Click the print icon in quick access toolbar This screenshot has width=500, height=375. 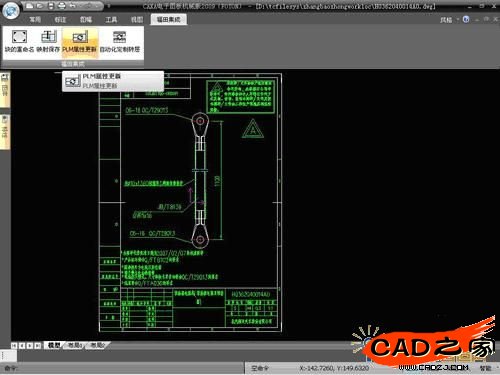[x=61, y=6]
